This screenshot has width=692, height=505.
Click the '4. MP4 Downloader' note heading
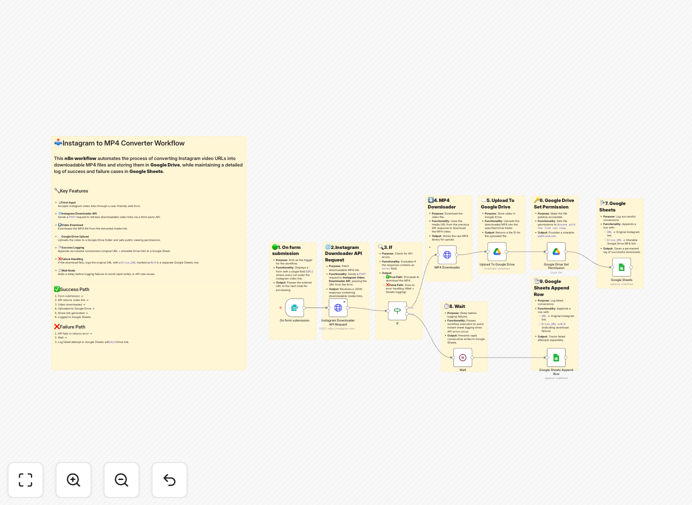[442, 204]
